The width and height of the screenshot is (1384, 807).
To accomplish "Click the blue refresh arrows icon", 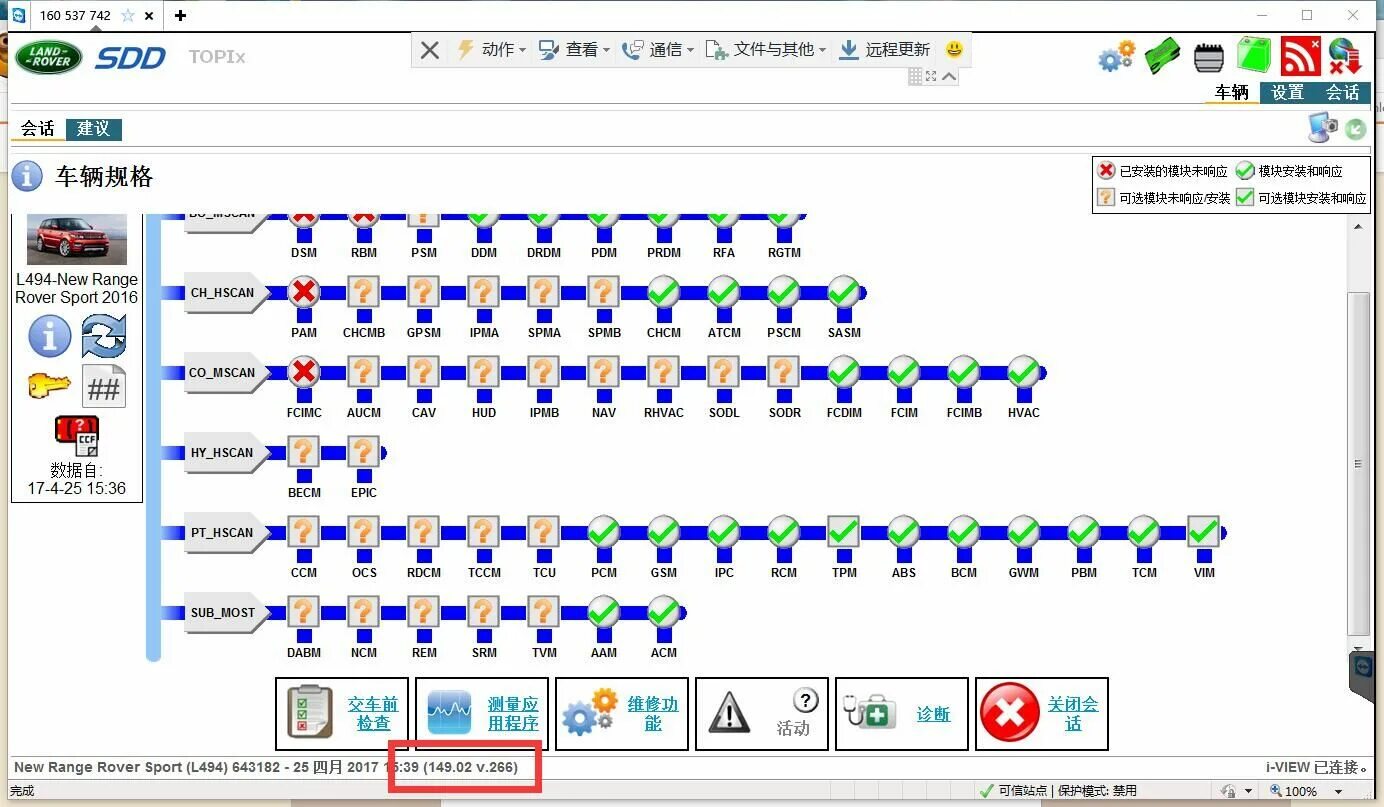I will [104, 336].
